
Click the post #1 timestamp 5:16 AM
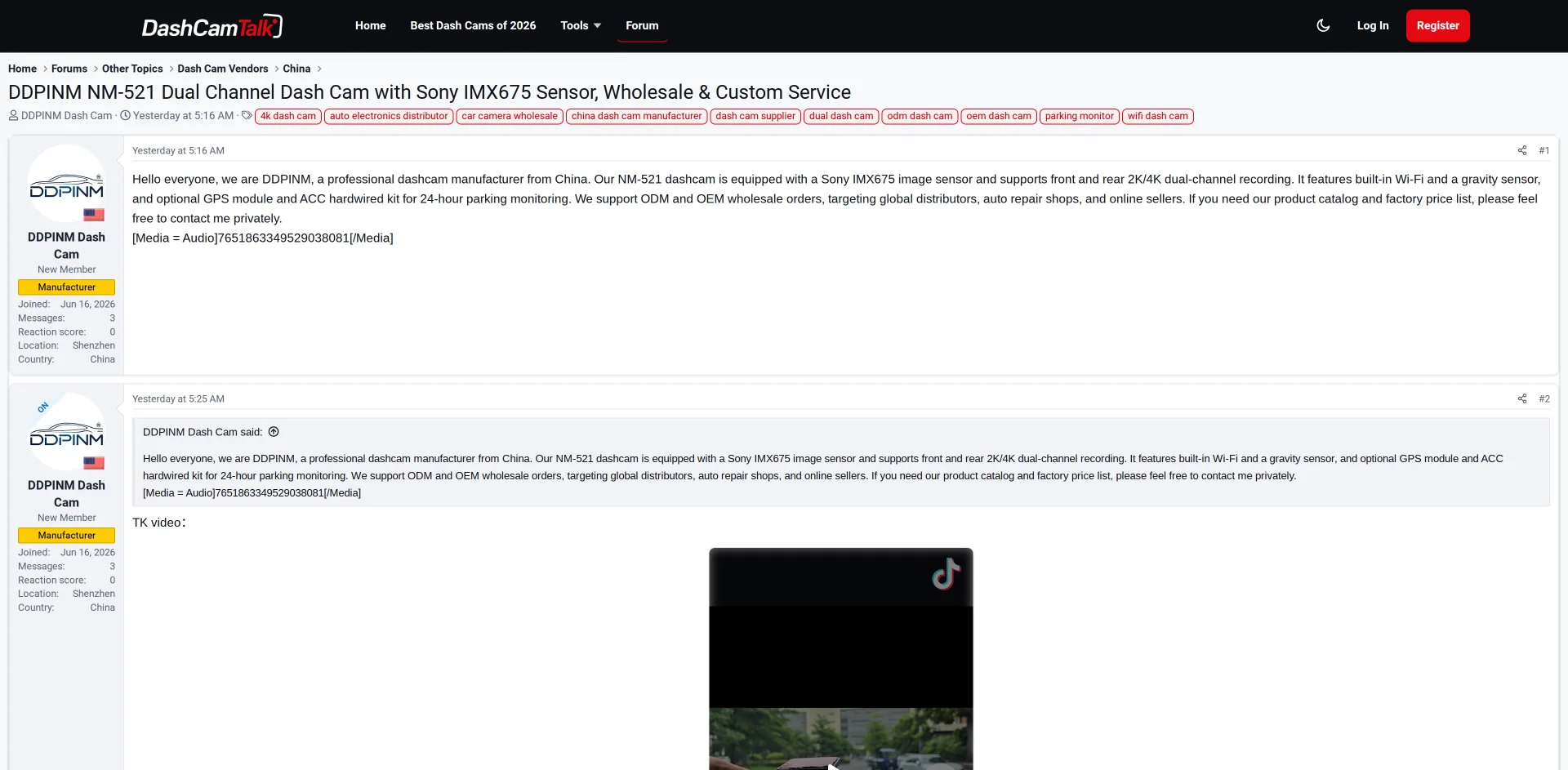point(178,150)
